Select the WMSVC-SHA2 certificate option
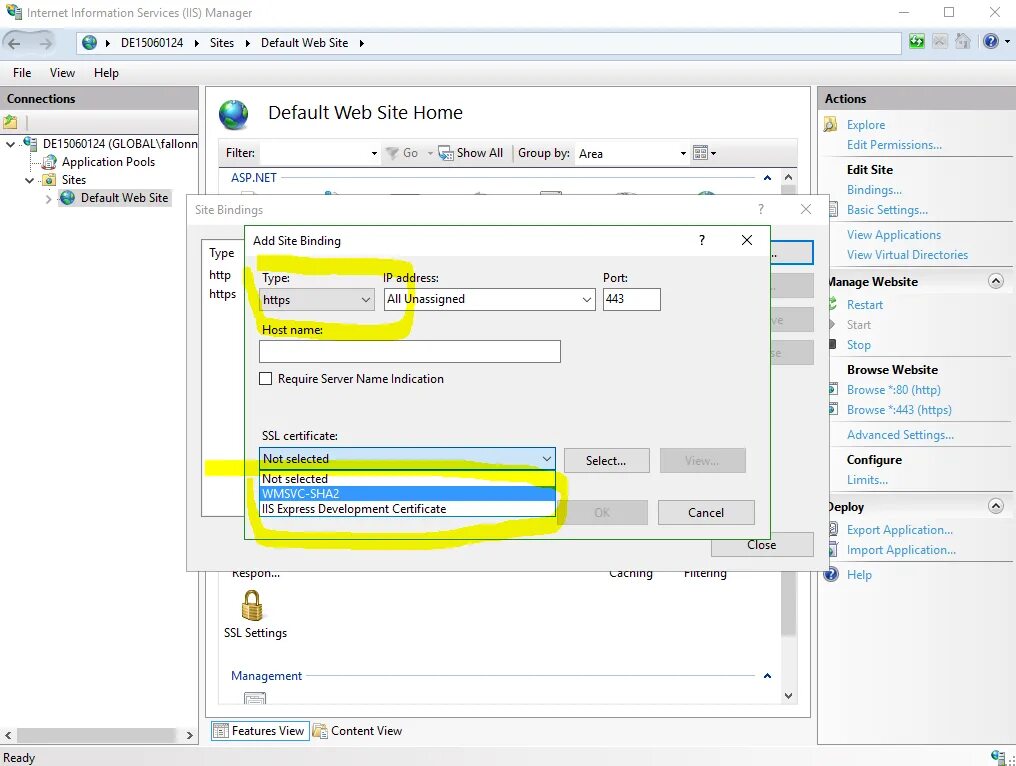 coord(407,494)
